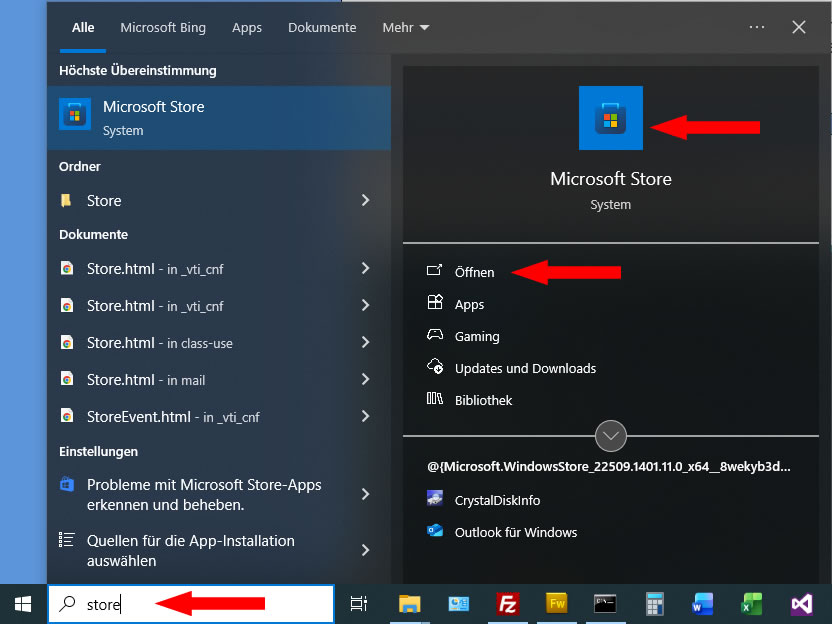Select Bibliothek in the Store actions

483,400
